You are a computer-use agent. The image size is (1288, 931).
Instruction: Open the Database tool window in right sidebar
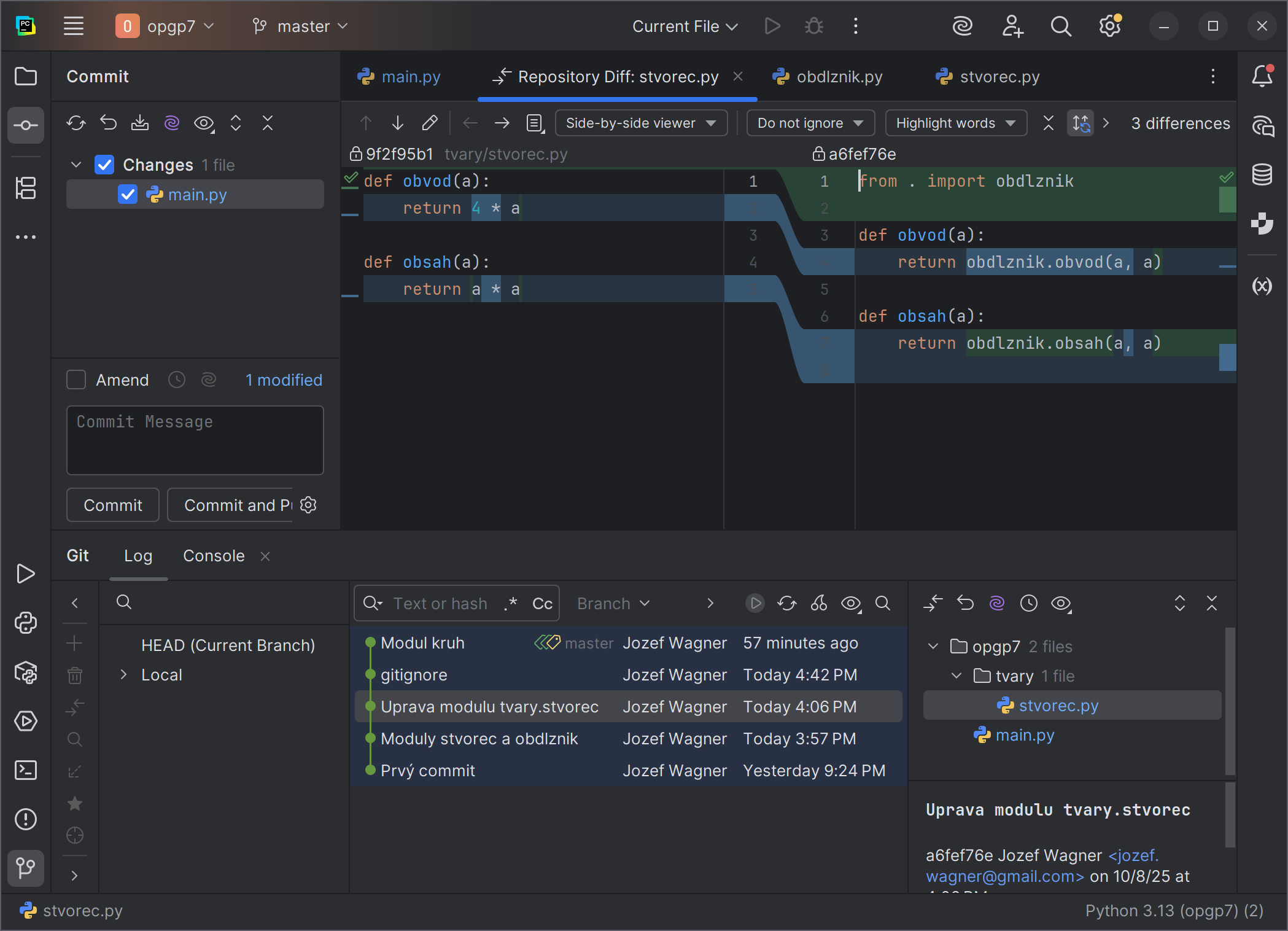(1262, 175)
